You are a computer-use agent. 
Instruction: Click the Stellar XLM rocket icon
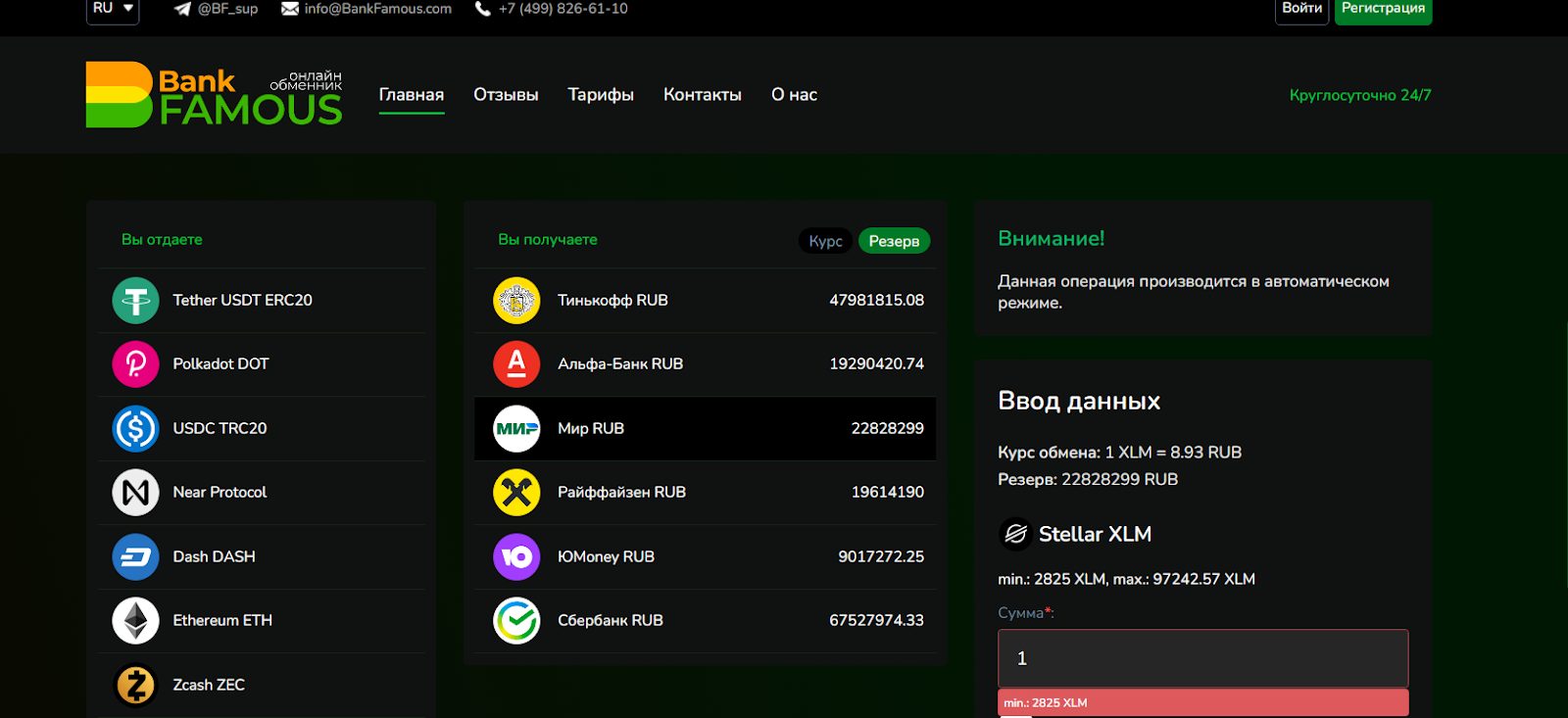click(1015, 534)
